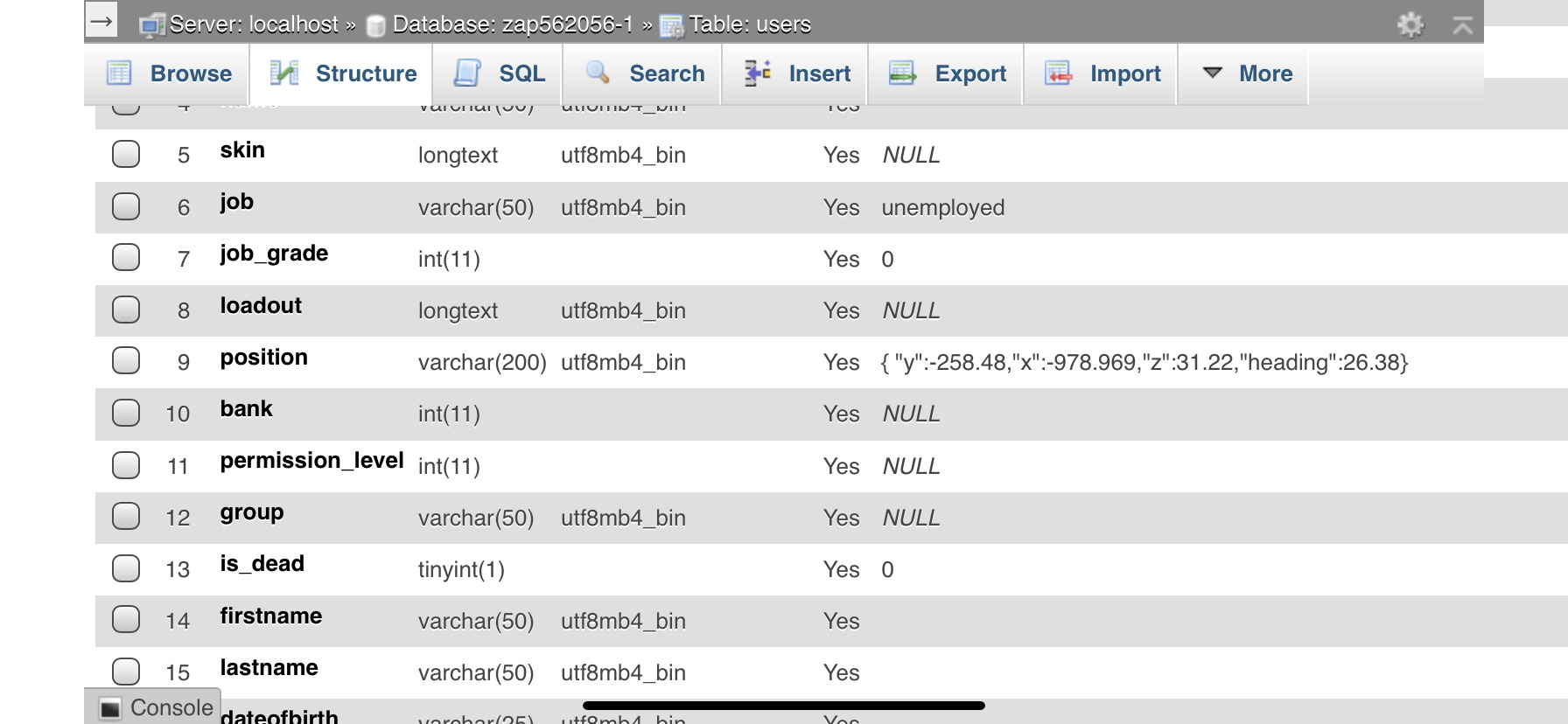Click the "position" column name
This screenshot has height=724, width=1568.
tap(264, 358)
